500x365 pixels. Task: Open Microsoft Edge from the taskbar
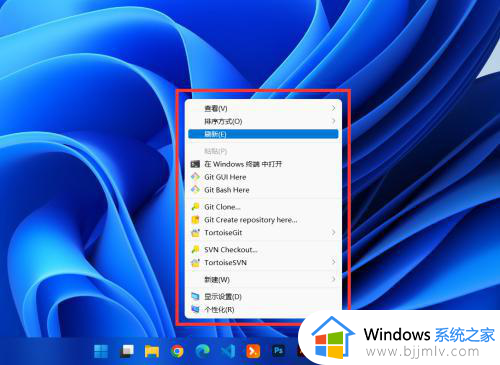click(203, 351)
